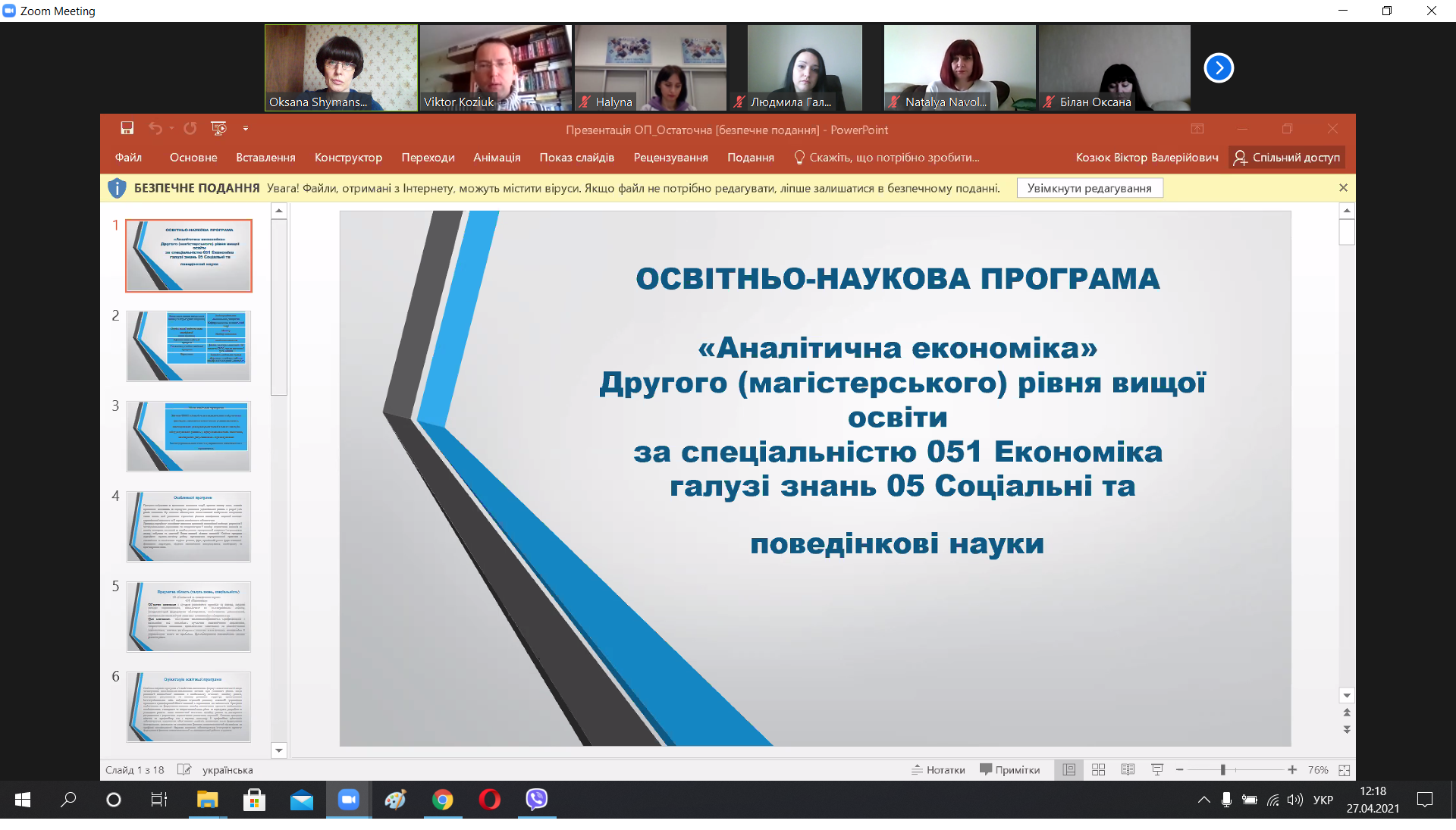Open the Конструктор tab

(348, 158)
